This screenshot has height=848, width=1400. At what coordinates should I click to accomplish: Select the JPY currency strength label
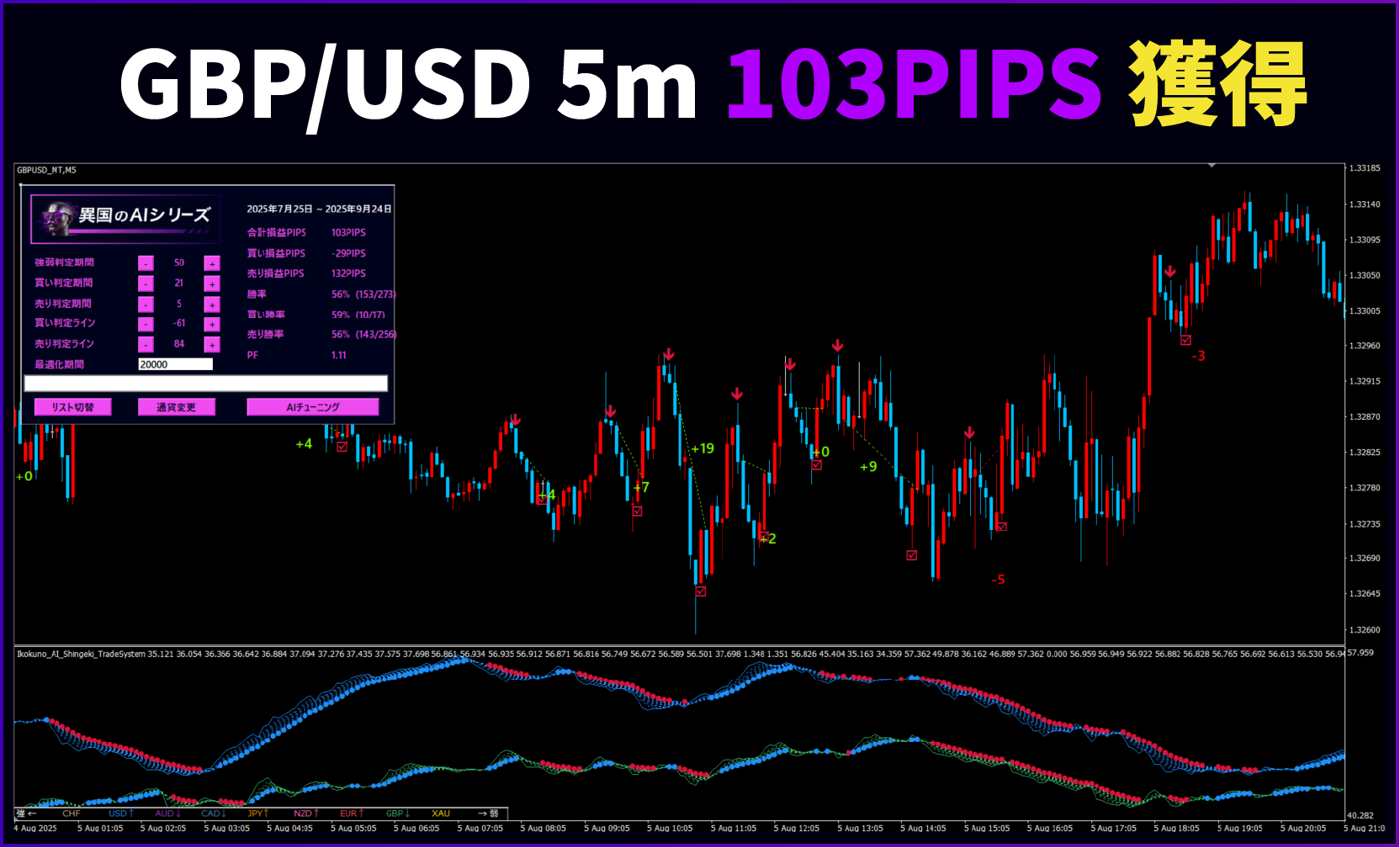coord(257,814)
